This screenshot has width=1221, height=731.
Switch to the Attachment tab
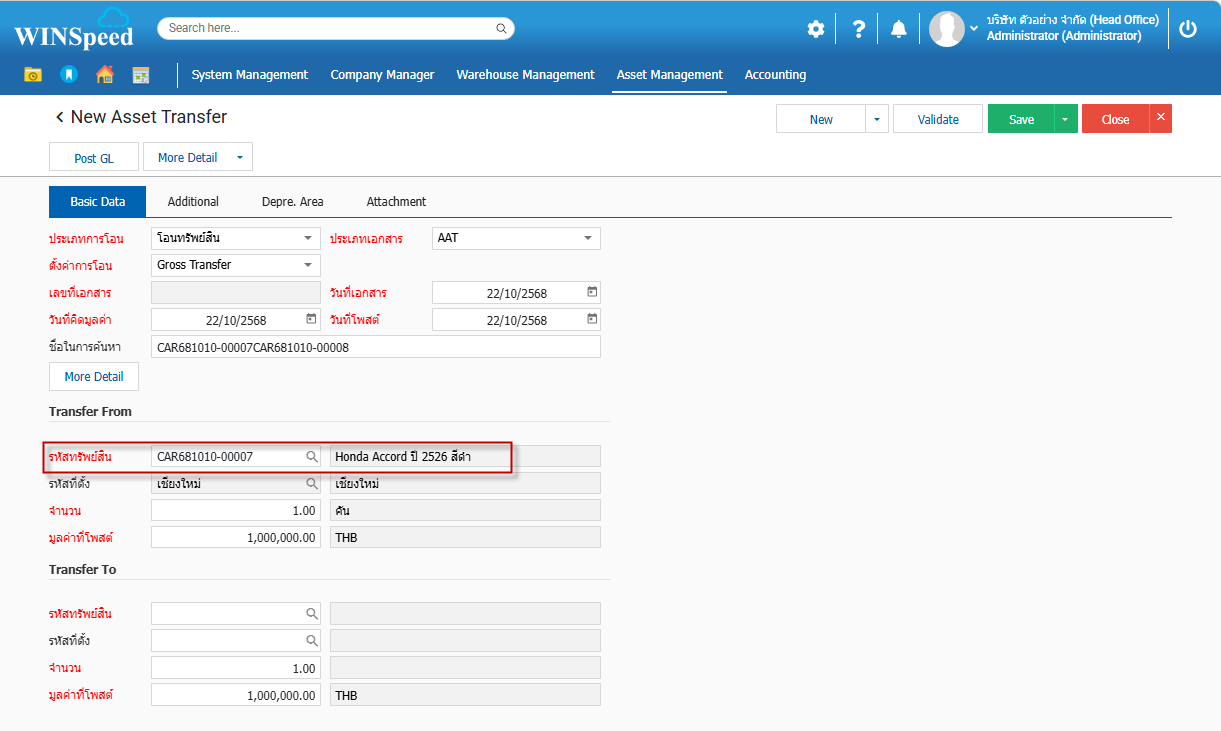click(x=396, y=201)
